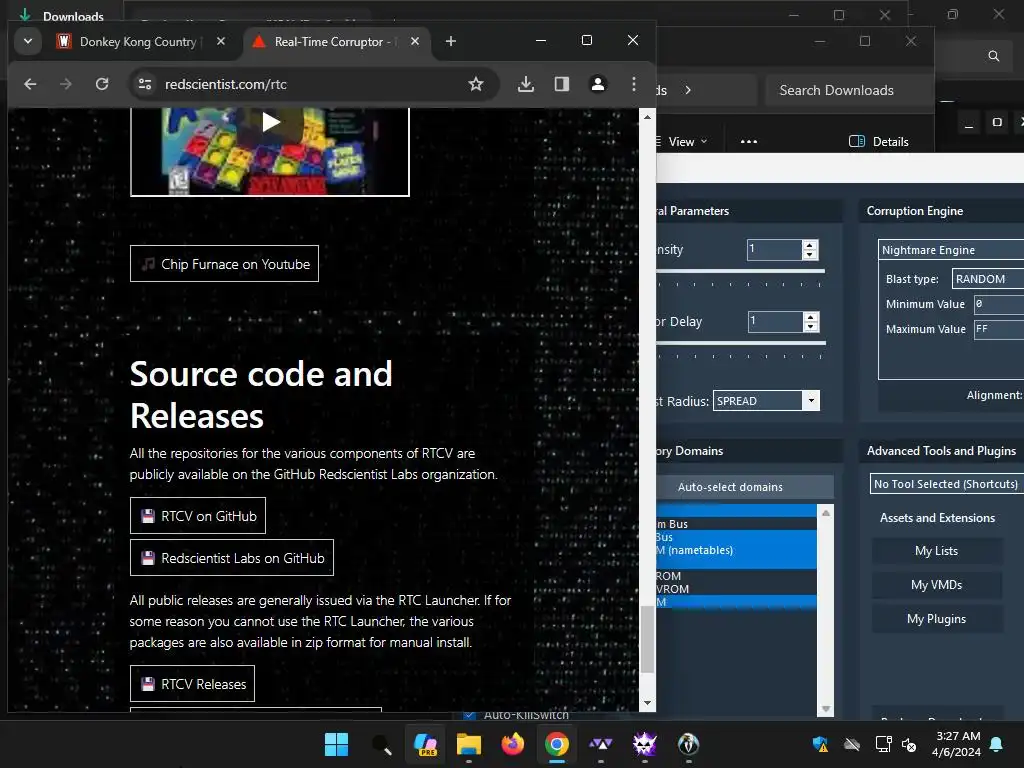1024x768 pixels.
Task: Decrease Error Delay value with down arrow
Action: [810, 327]
